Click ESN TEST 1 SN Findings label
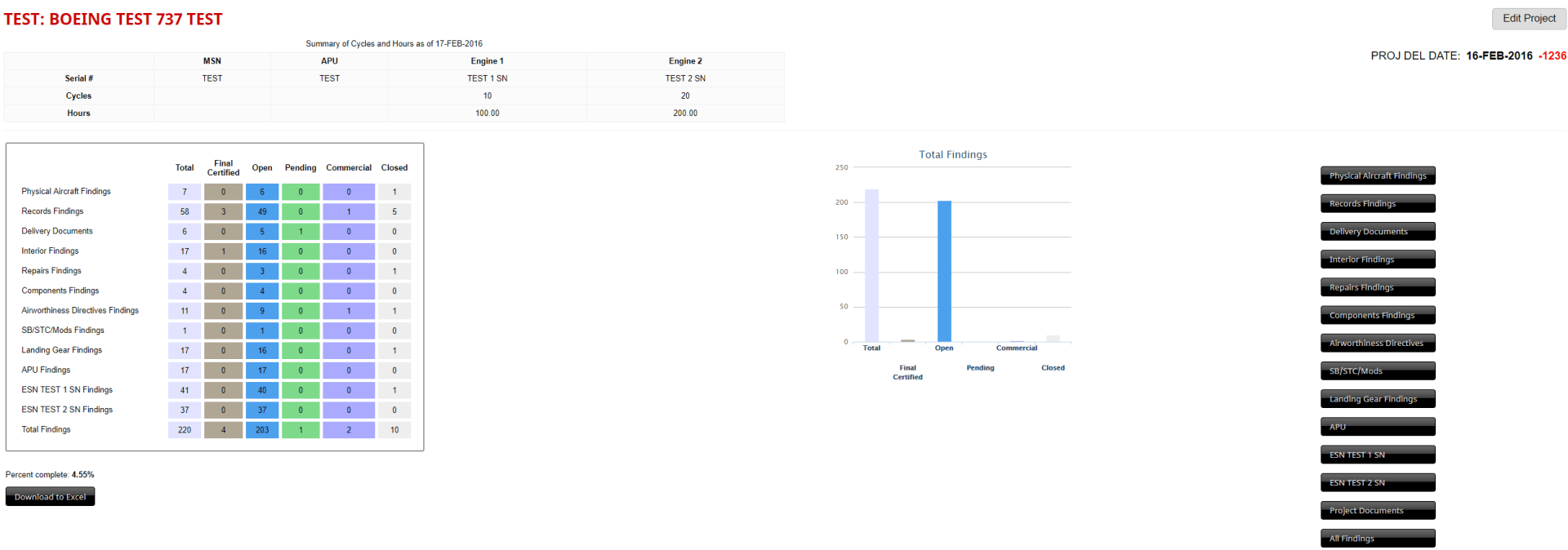The width and height of the screenshot is (1568, 550). tap(67, 389)
